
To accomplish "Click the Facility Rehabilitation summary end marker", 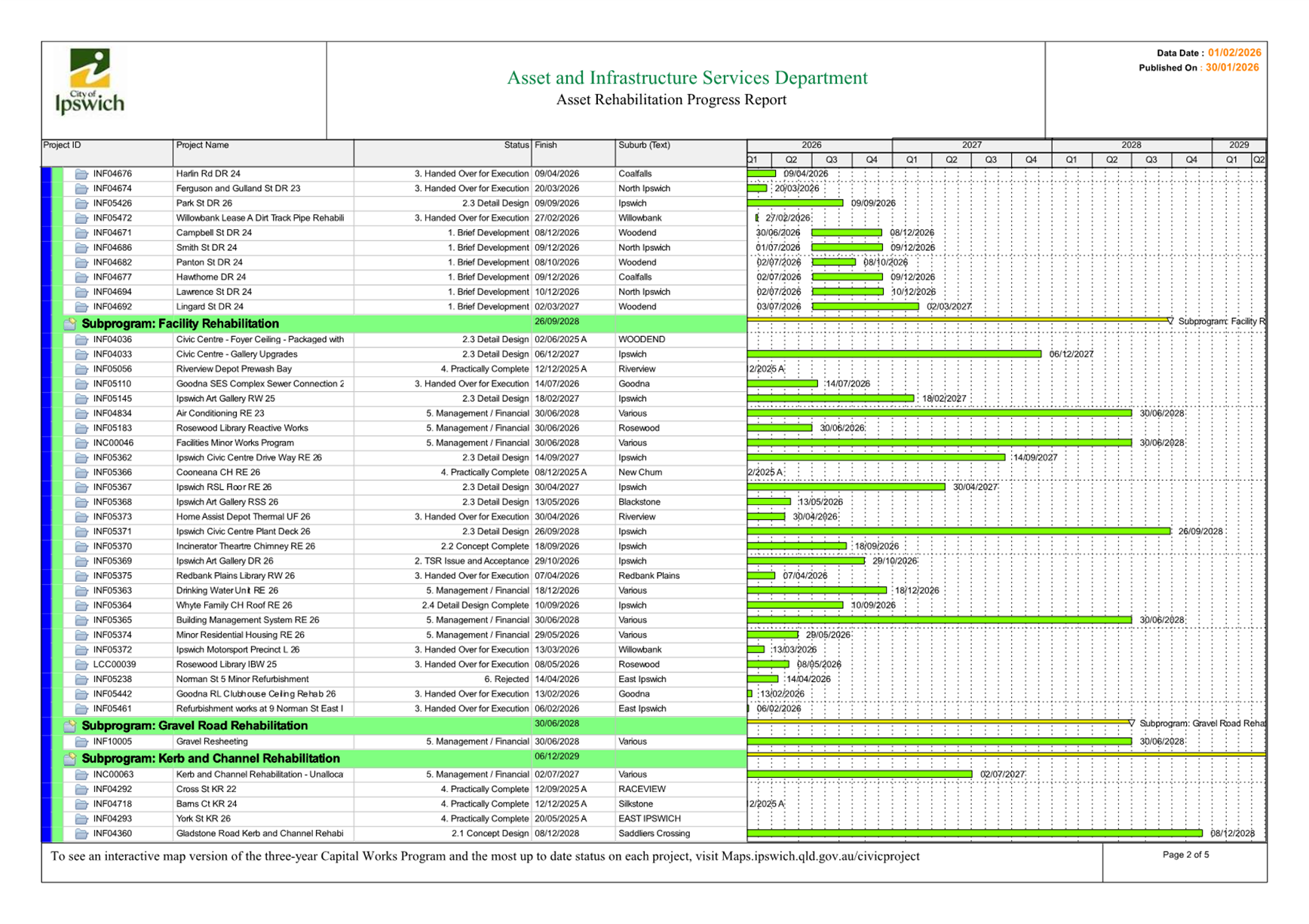I will click(x=1170, y=321).
